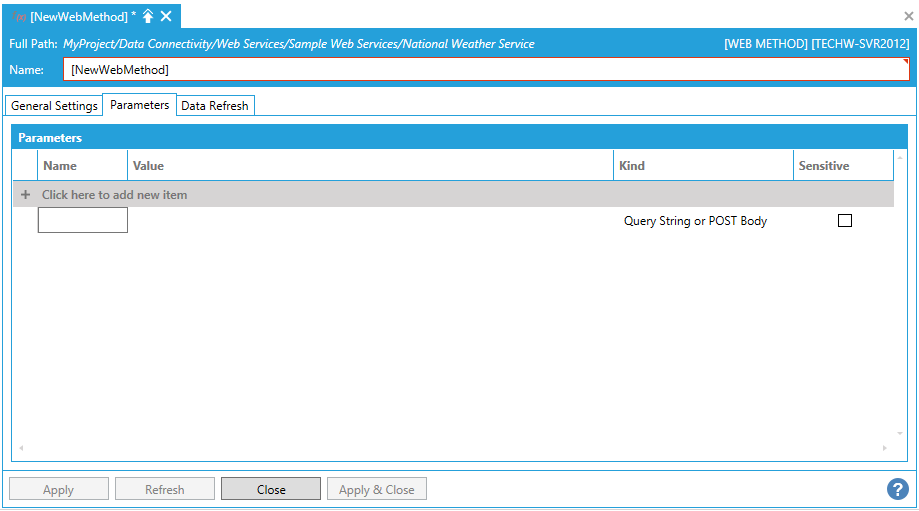Screen dimensions: 919x511
Task: Click the Apply button
Action: (x=59, y=489)
